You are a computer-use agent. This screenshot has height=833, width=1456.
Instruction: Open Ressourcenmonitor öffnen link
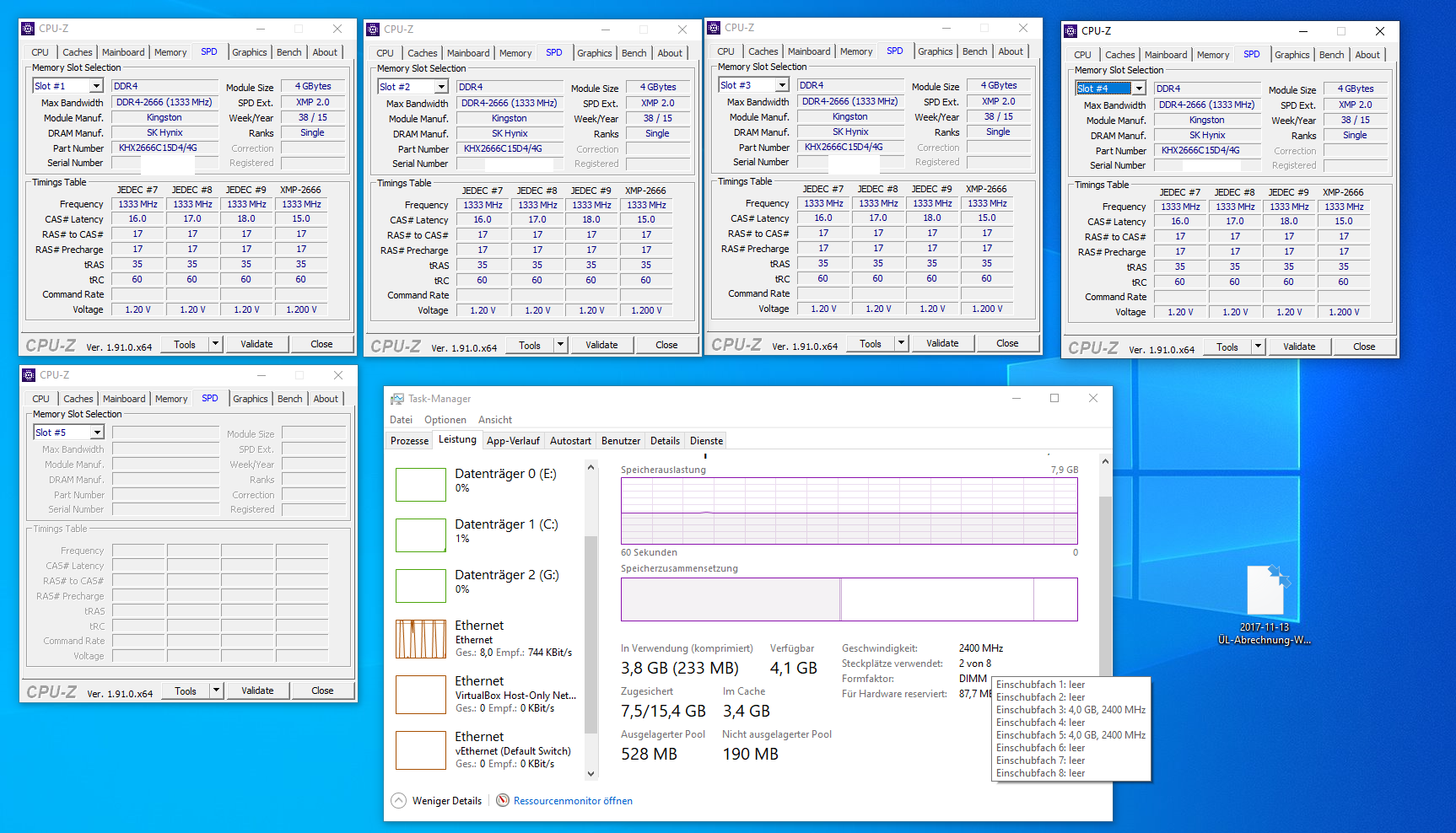[x=573, y=801]
